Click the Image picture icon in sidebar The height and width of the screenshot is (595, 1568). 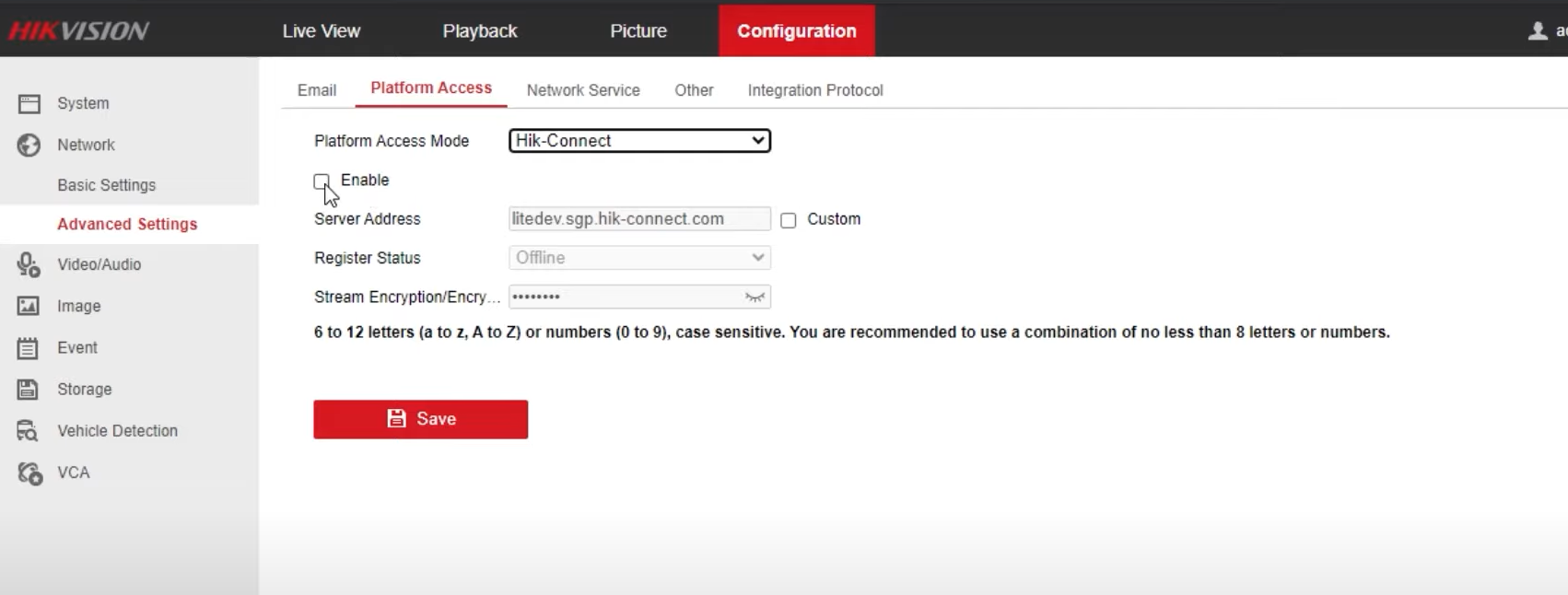point(29,306)
